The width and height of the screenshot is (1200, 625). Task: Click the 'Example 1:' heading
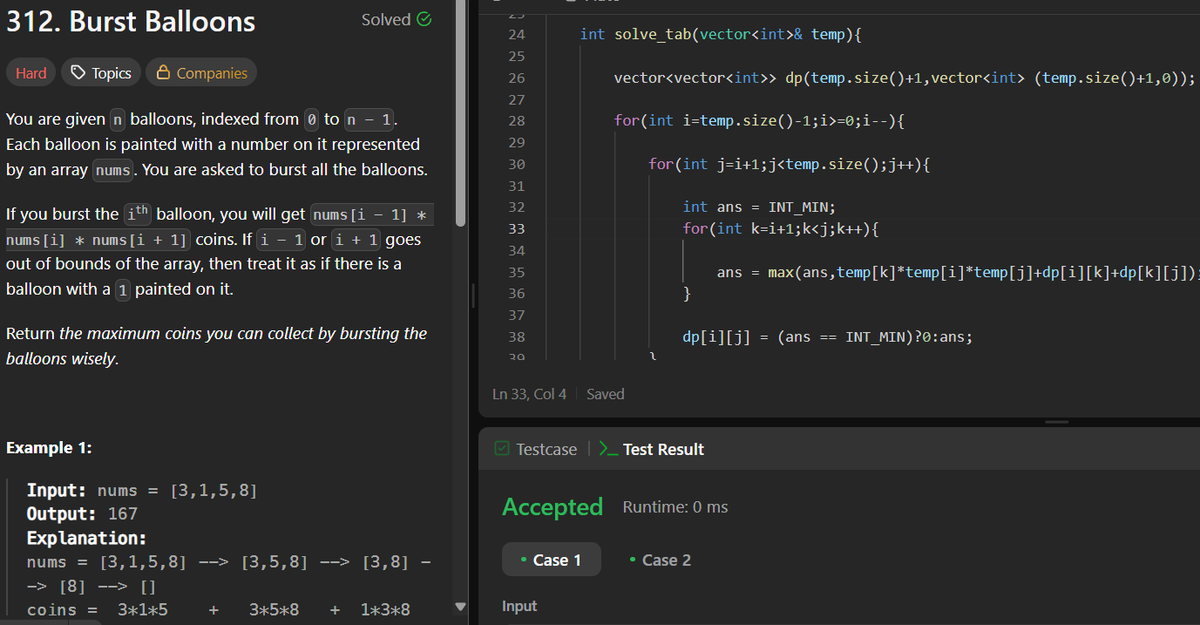49,448
